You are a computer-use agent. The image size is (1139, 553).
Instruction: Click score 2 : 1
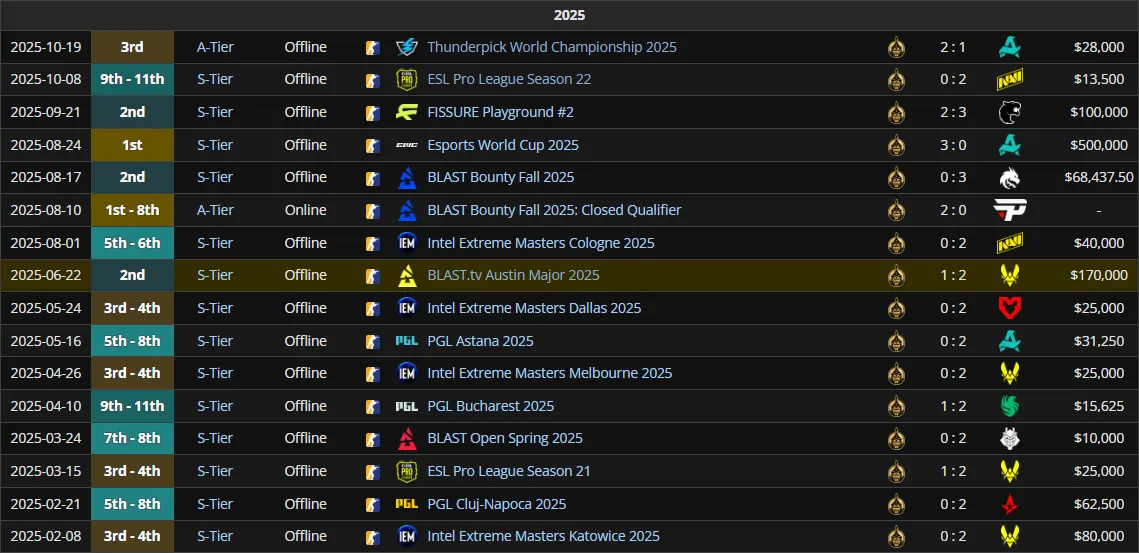coord(953,47)
